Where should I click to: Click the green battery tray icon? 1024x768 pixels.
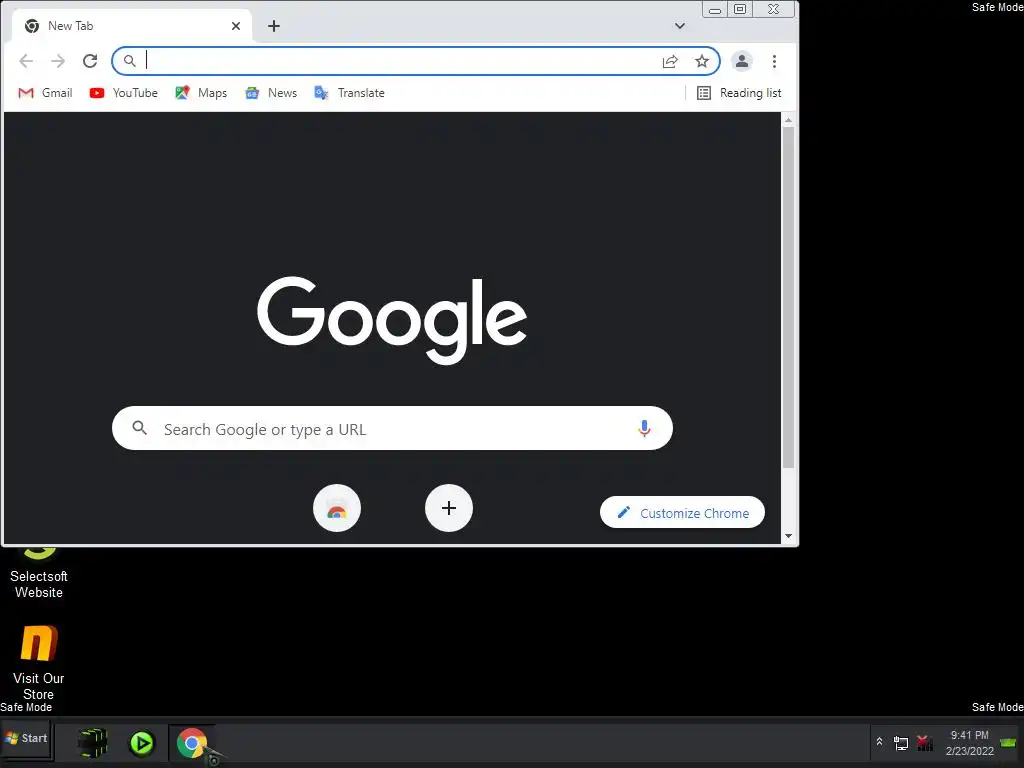[x=1008, y=743]
